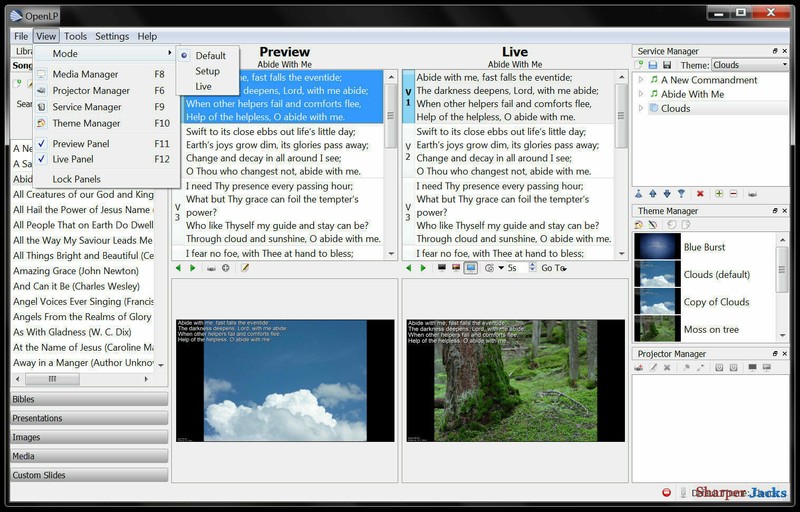Choose Service Manager F9 menu entry
The image size is (800, 512).
(x=107, y=107)
